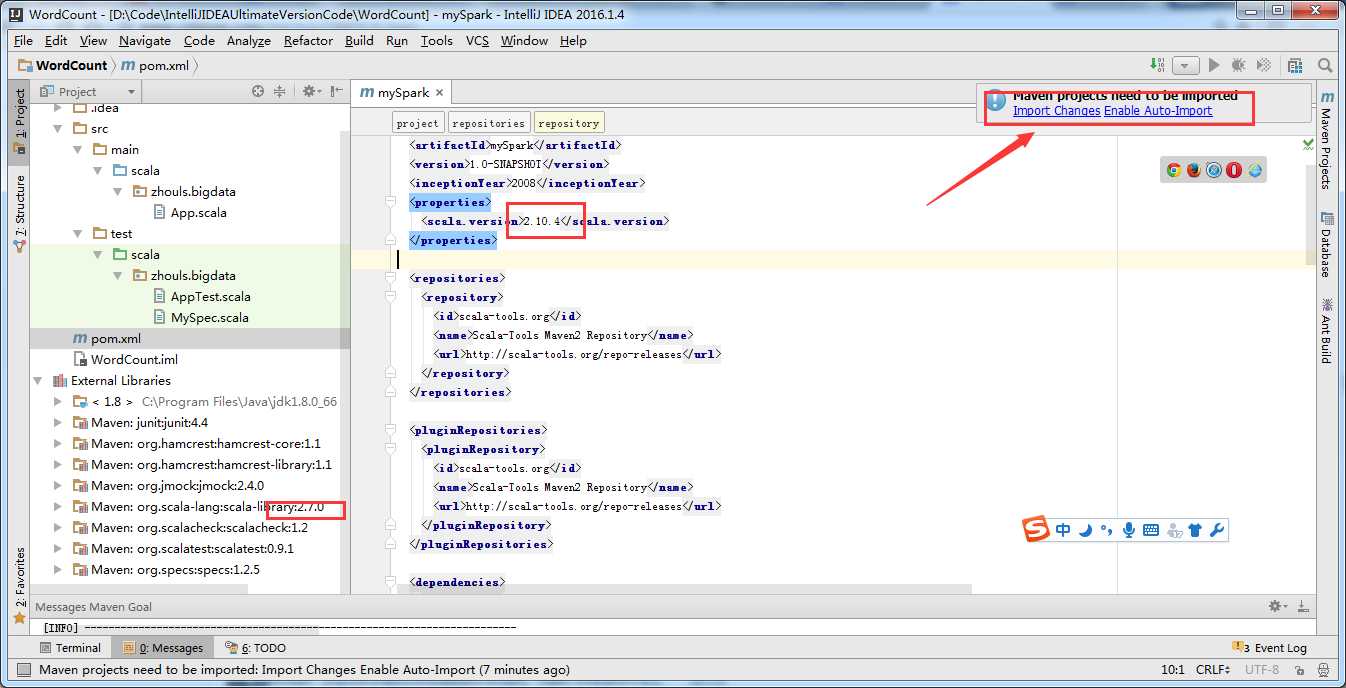Collapse the test folder
1346x688 pixels.
click(78, 233)
